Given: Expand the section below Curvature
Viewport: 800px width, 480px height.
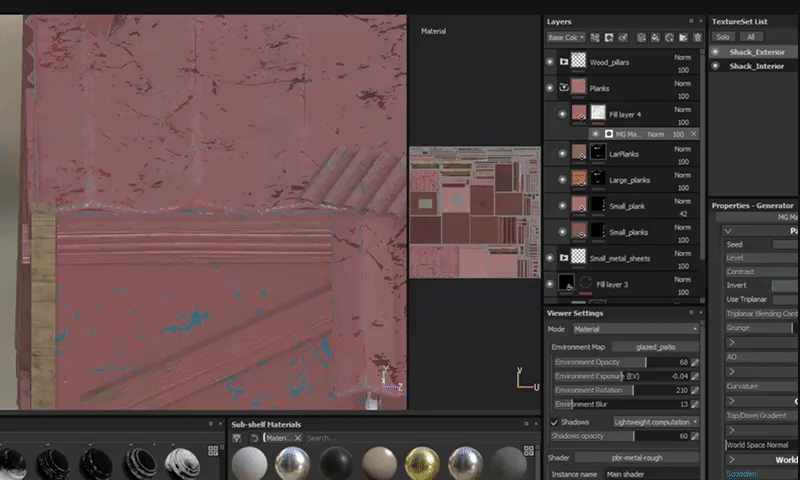Looking at the screenshot, I should [x=732, y=401].
